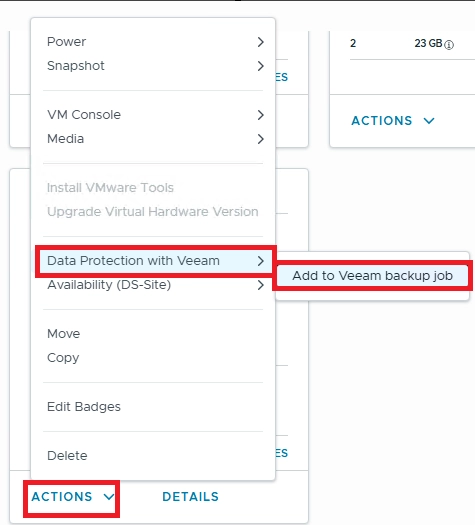Image resolution: width=475 pixels, height=525 pixels.
Task: Expand the Snapshot submenu chevron
Action: point(260,66)
